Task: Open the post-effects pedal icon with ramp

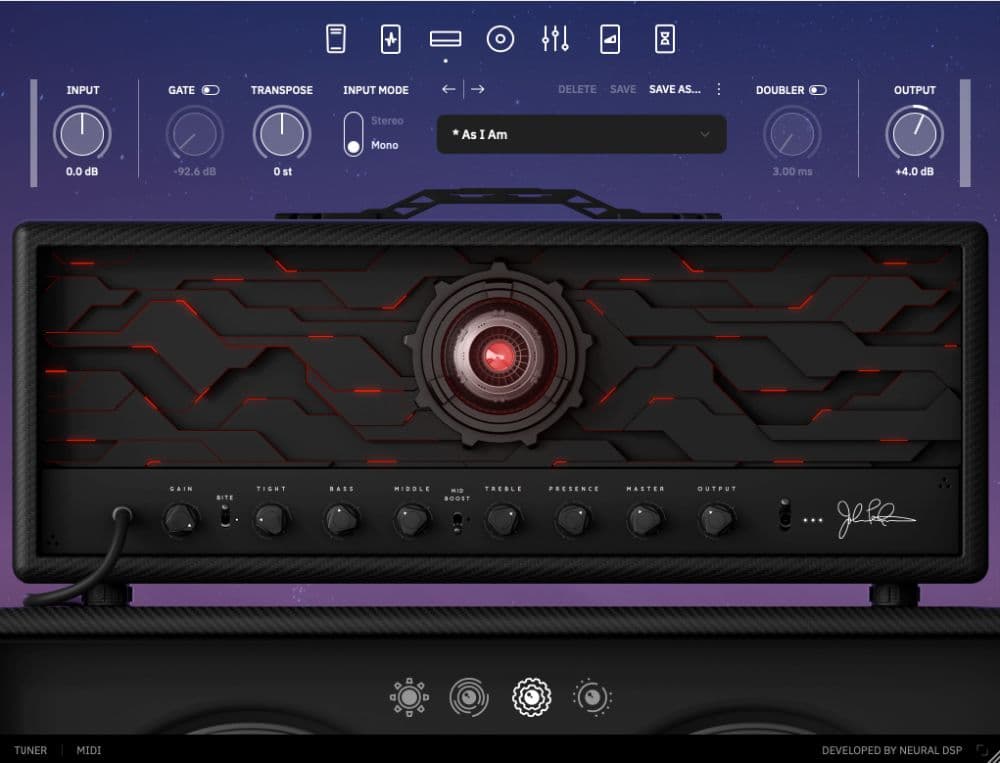Action: [610, 39]
